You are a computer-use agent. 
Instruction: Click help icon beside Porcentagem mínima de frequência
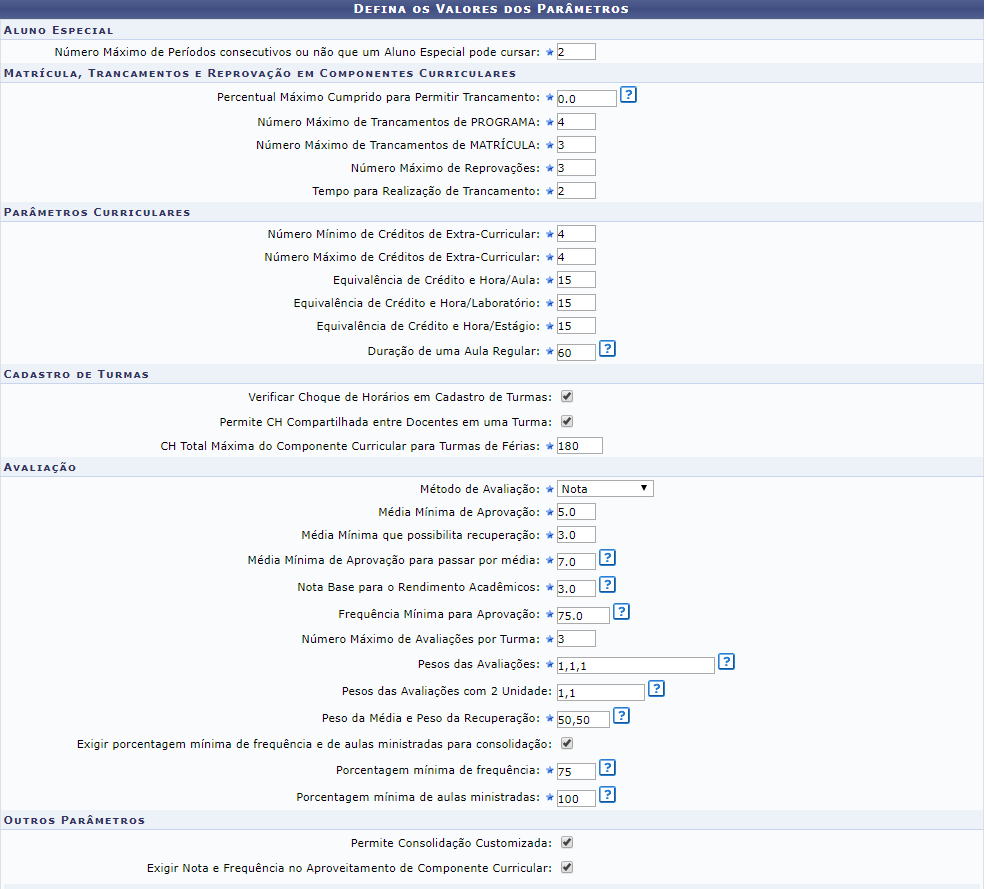(x=606, y=768)
